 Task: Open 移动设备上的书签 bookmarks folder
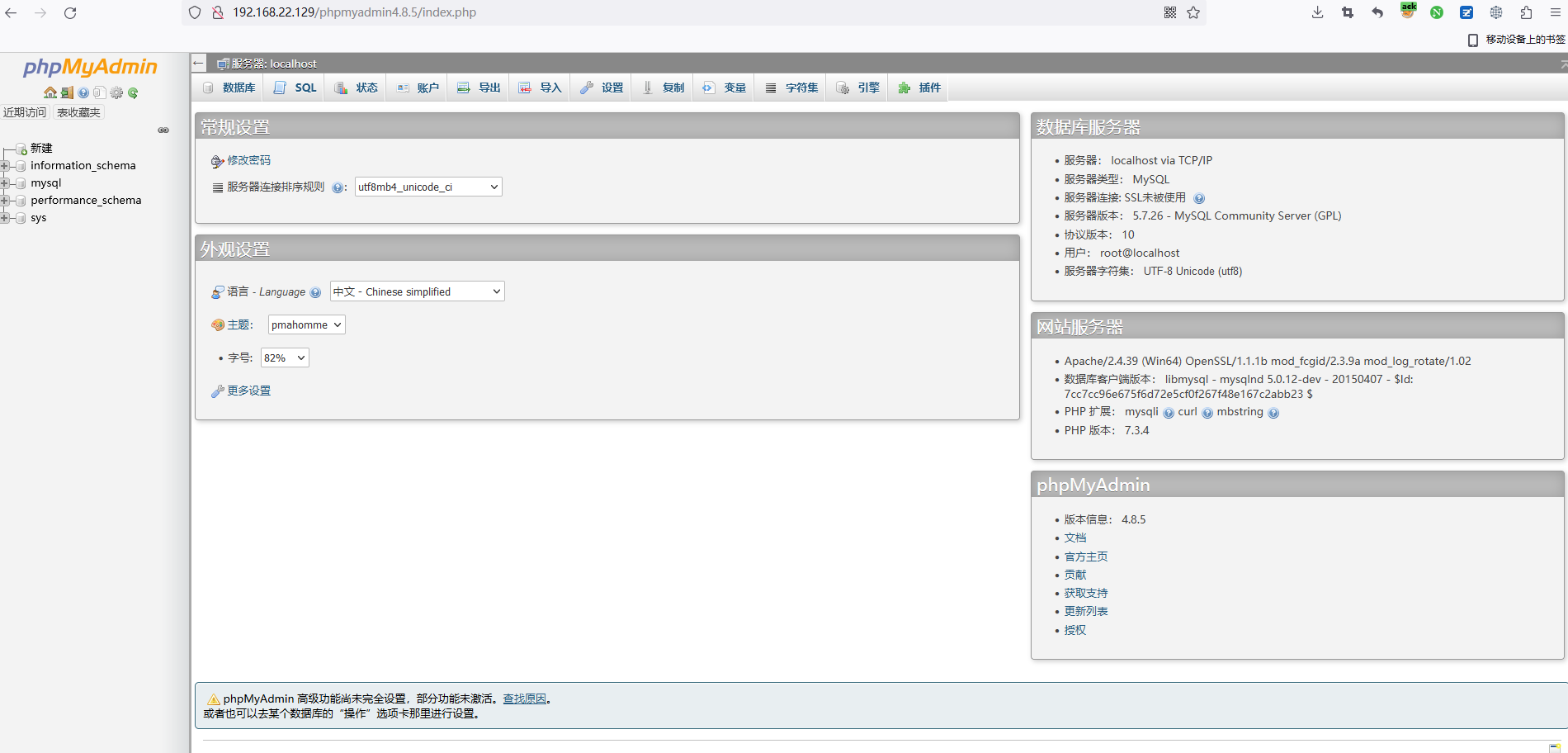click(1517, 40)
